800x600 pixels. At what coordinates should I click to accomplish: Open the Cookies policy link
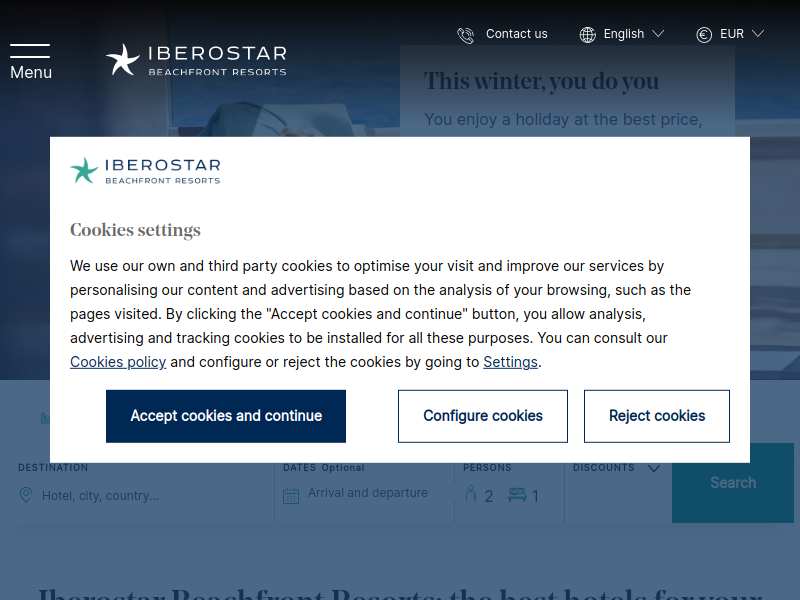[118, 362]
